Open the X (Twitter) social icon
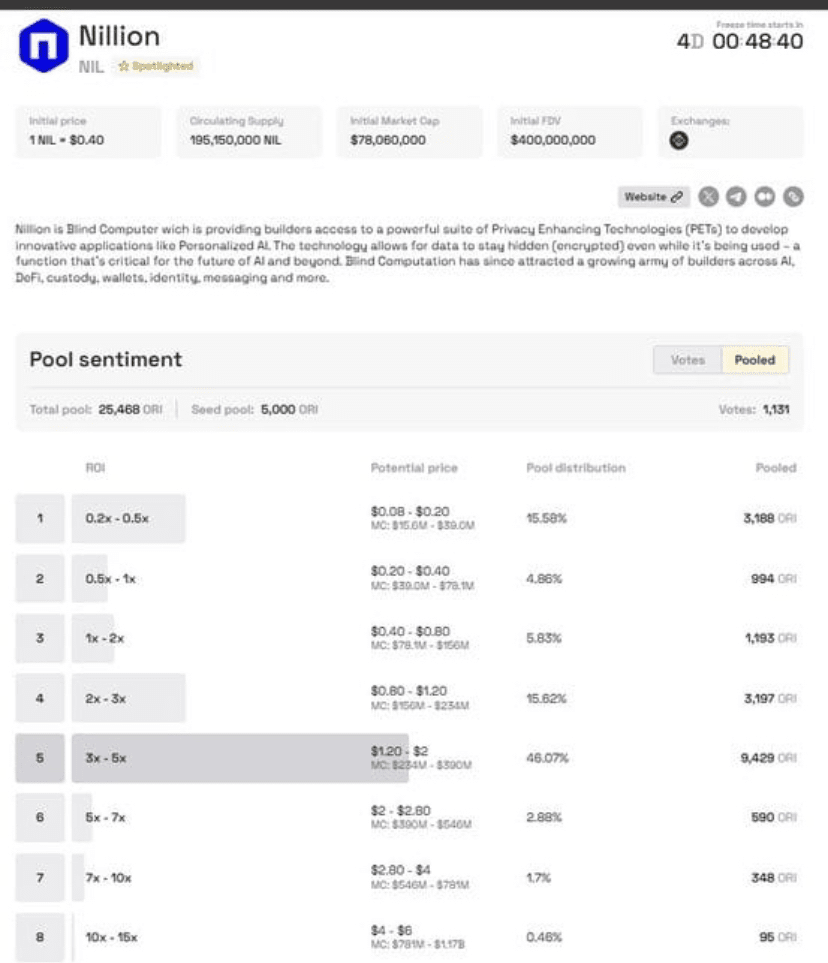Screen dimensions: 828x963 coord(708,197)
